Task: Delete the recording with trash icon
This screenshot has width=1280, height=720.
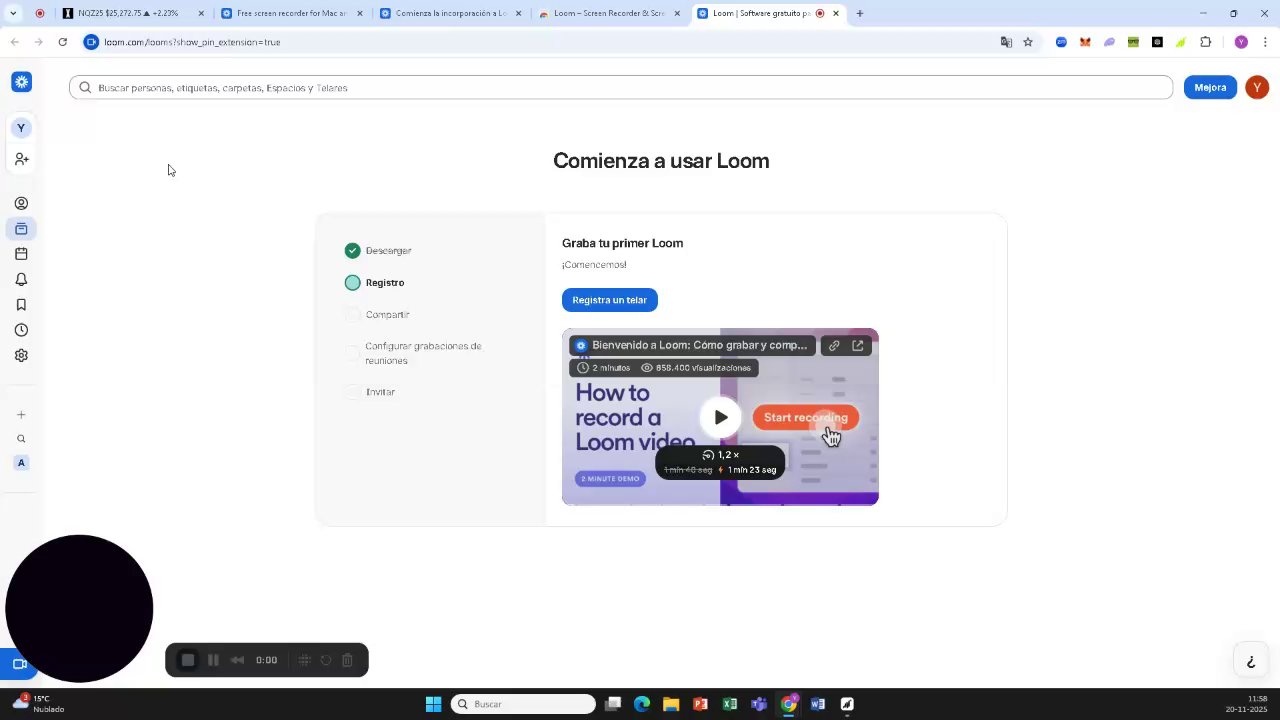Action: (x=347, y=660)
